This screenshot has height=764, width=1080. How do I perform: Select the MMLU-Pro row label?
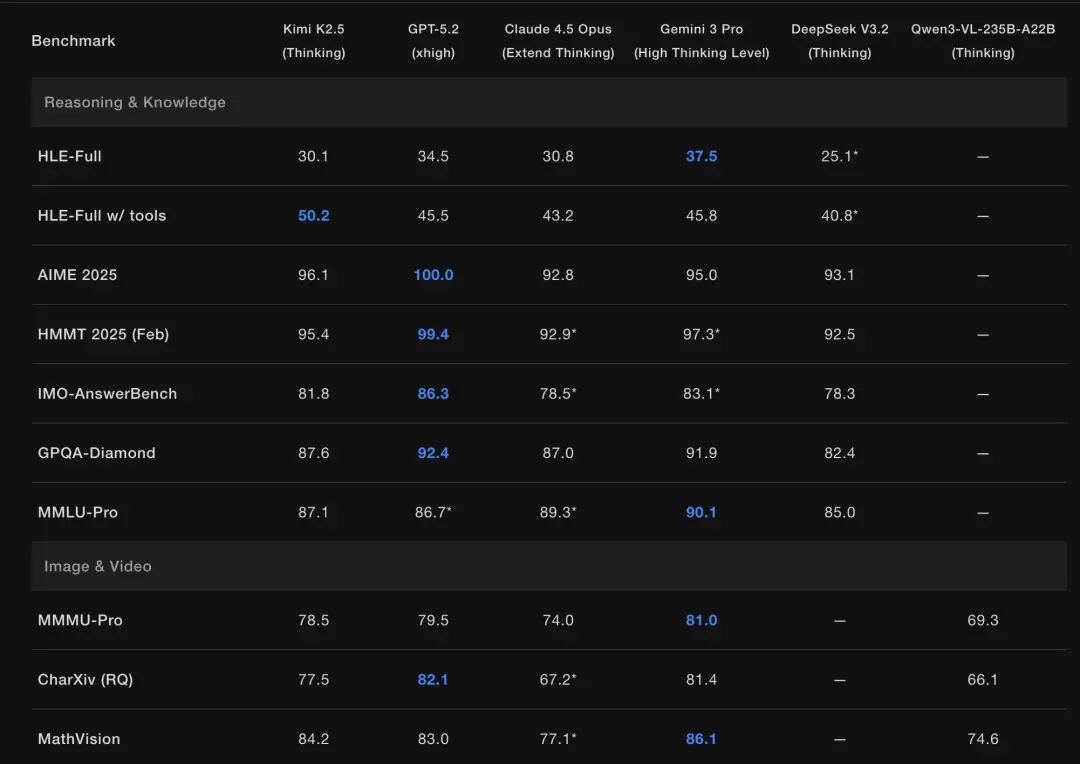pyautogui.click(x=78, y=512)
